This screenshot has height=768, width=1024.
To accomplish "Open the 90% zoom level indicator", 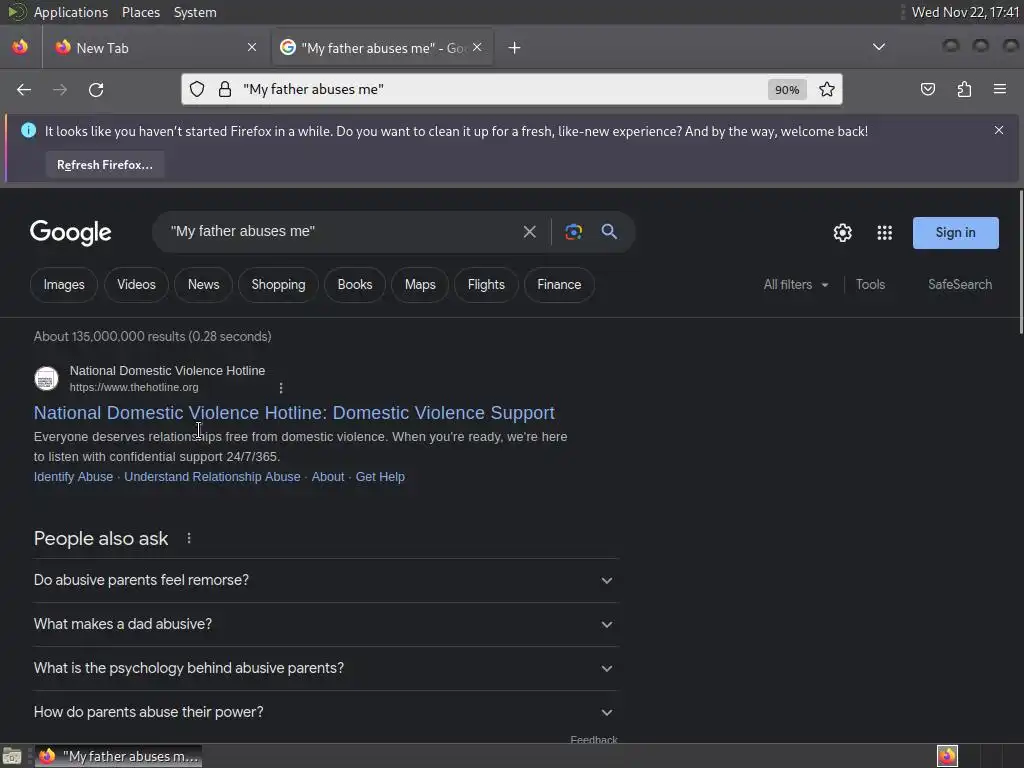I will pyautogui.click(x=787, y=90).
